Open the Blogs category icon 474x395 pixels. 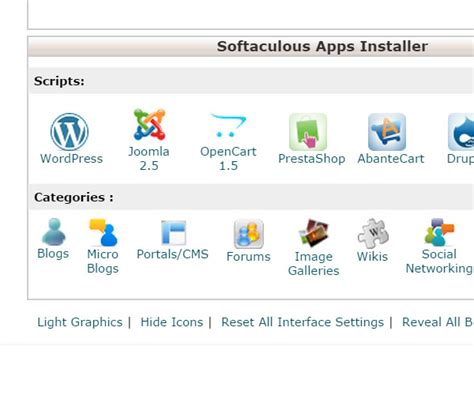[x=53, y=232]
